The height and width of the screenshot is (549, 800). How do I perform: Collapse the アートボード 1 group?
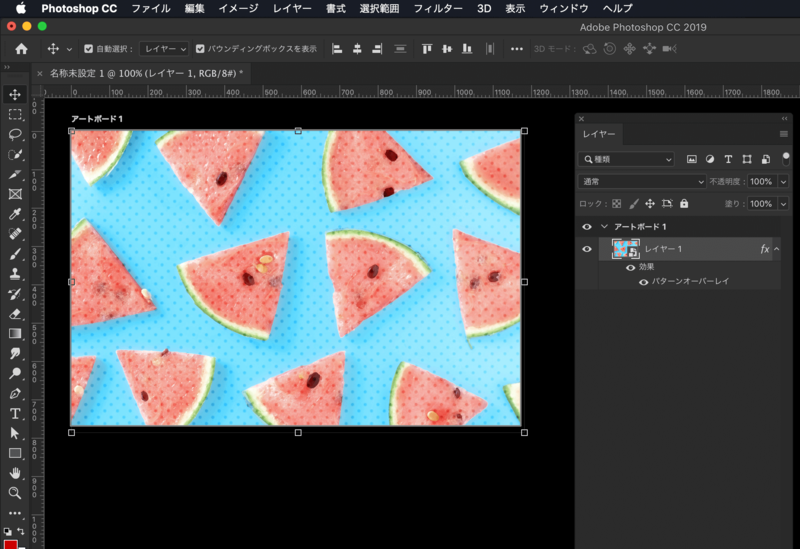pos(603,227)
